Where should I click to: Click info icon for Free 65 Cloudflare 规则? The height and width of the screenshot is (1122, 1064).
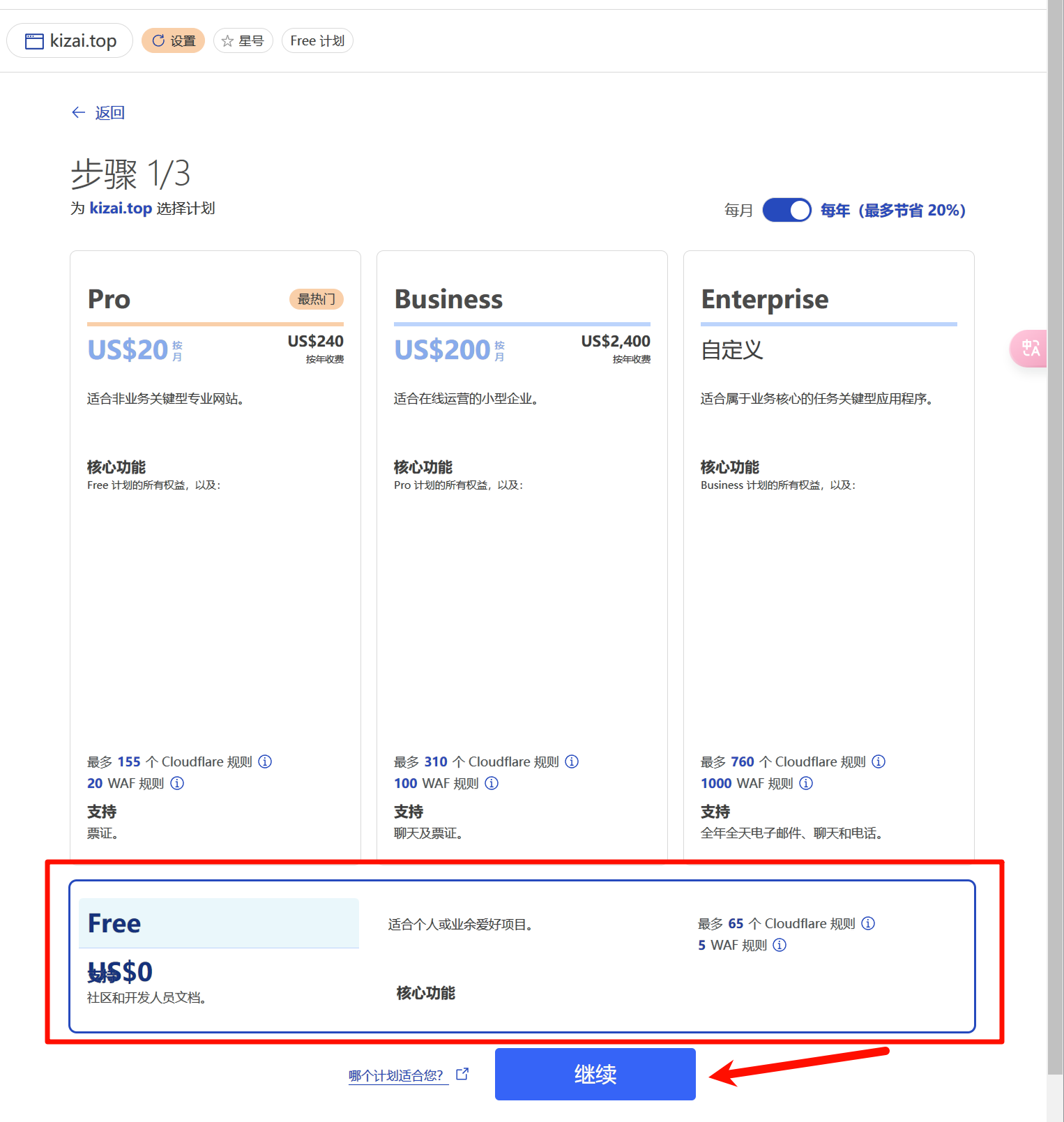[x=868, y=923]
